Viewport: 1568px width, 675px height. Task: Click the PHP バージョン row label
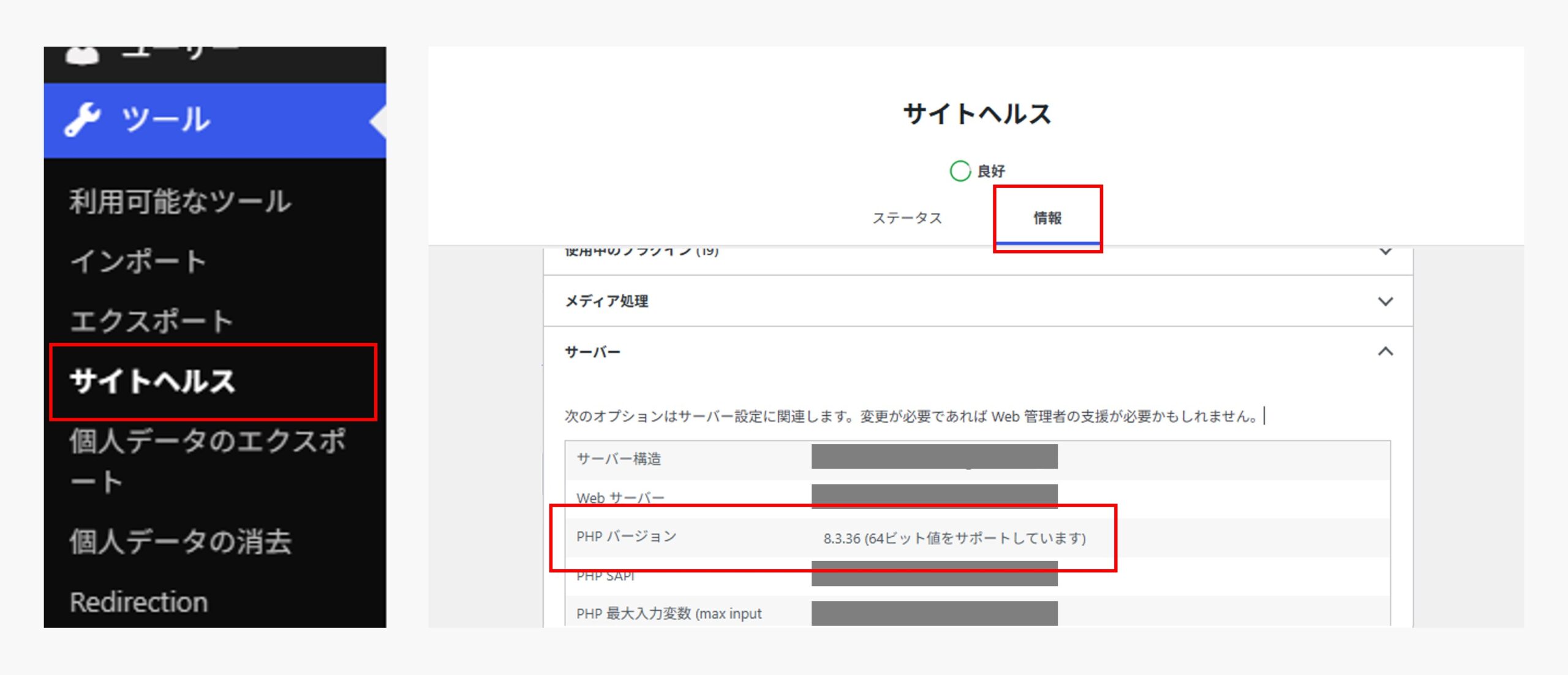[x=626, y=537]
